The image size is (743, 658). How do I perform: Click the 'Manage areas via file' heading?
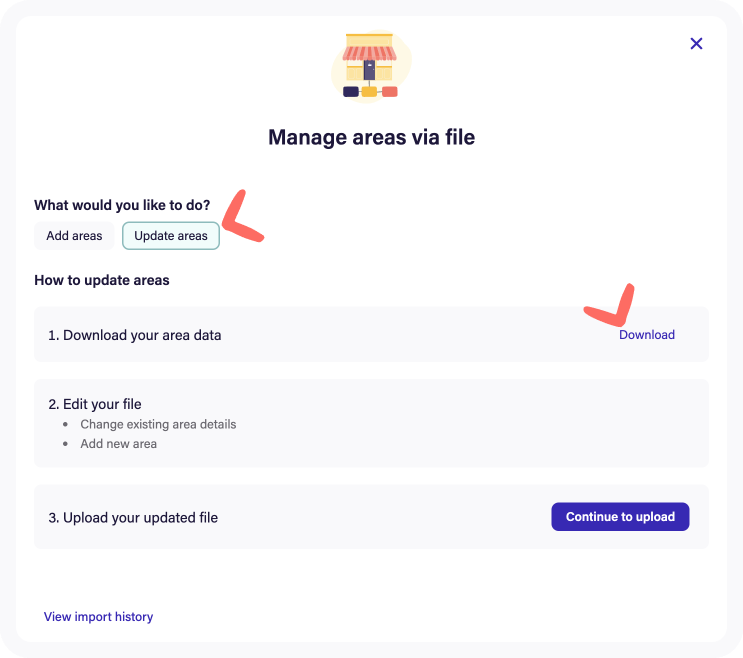click(372, 137)
